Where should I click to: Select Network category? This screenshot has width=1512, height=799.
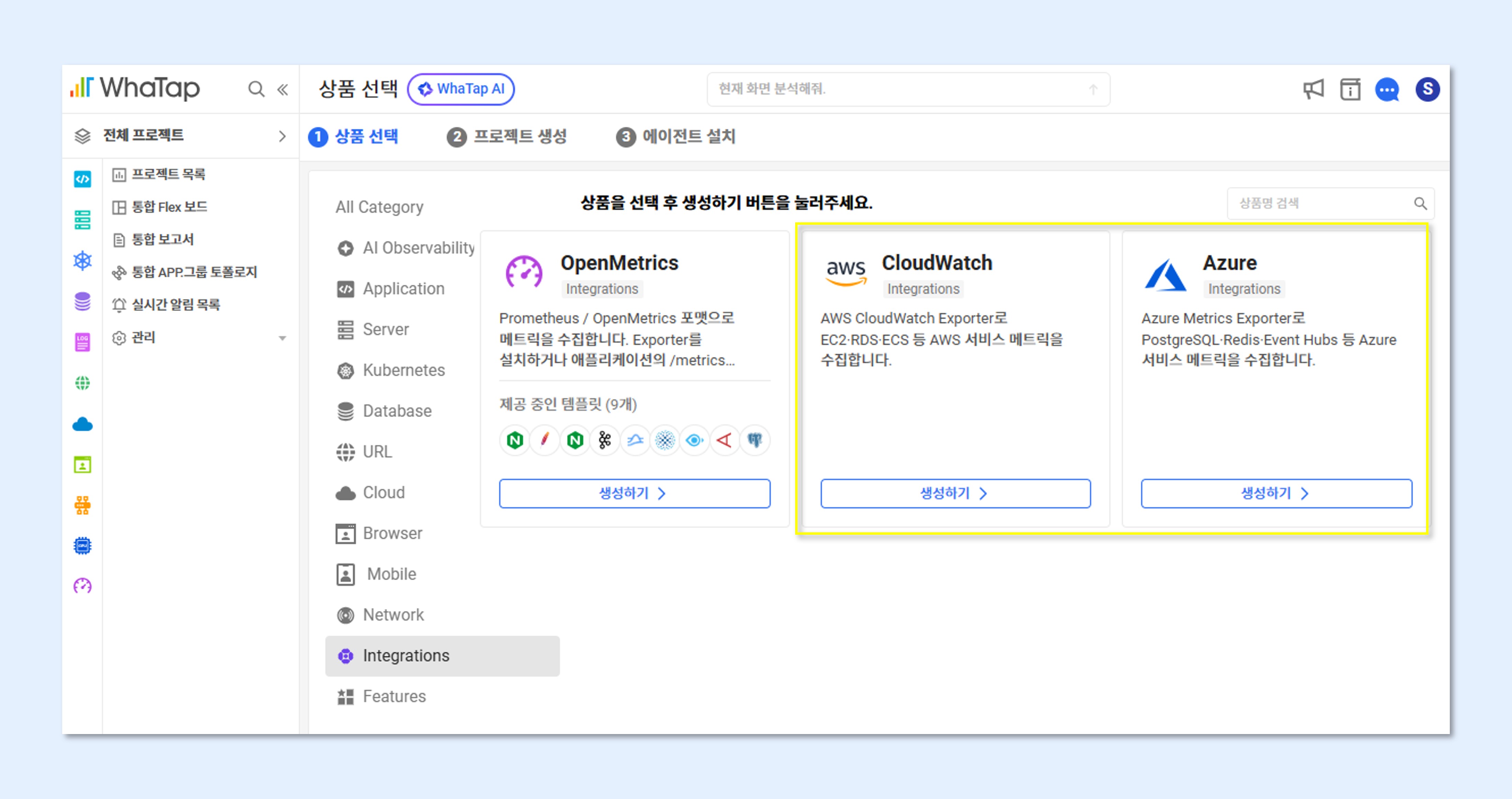pos(380,615)
